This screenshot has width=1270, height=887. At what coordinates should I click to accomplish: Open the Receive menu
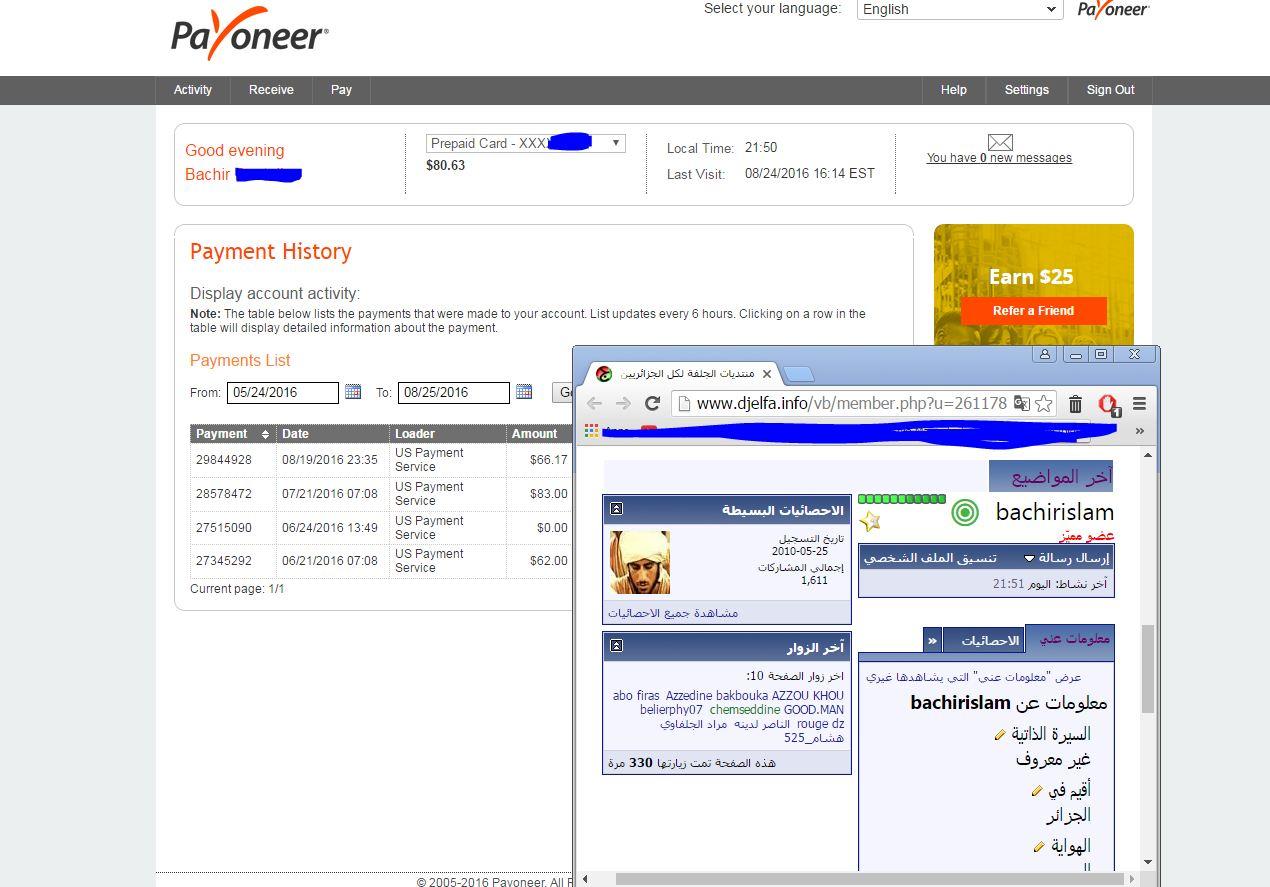(x=271, y=90)
